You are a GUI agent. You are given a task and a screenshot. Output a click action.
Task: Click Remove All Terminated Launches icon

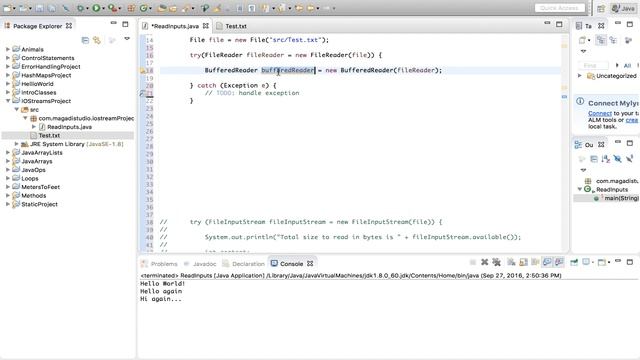(496, 262)
